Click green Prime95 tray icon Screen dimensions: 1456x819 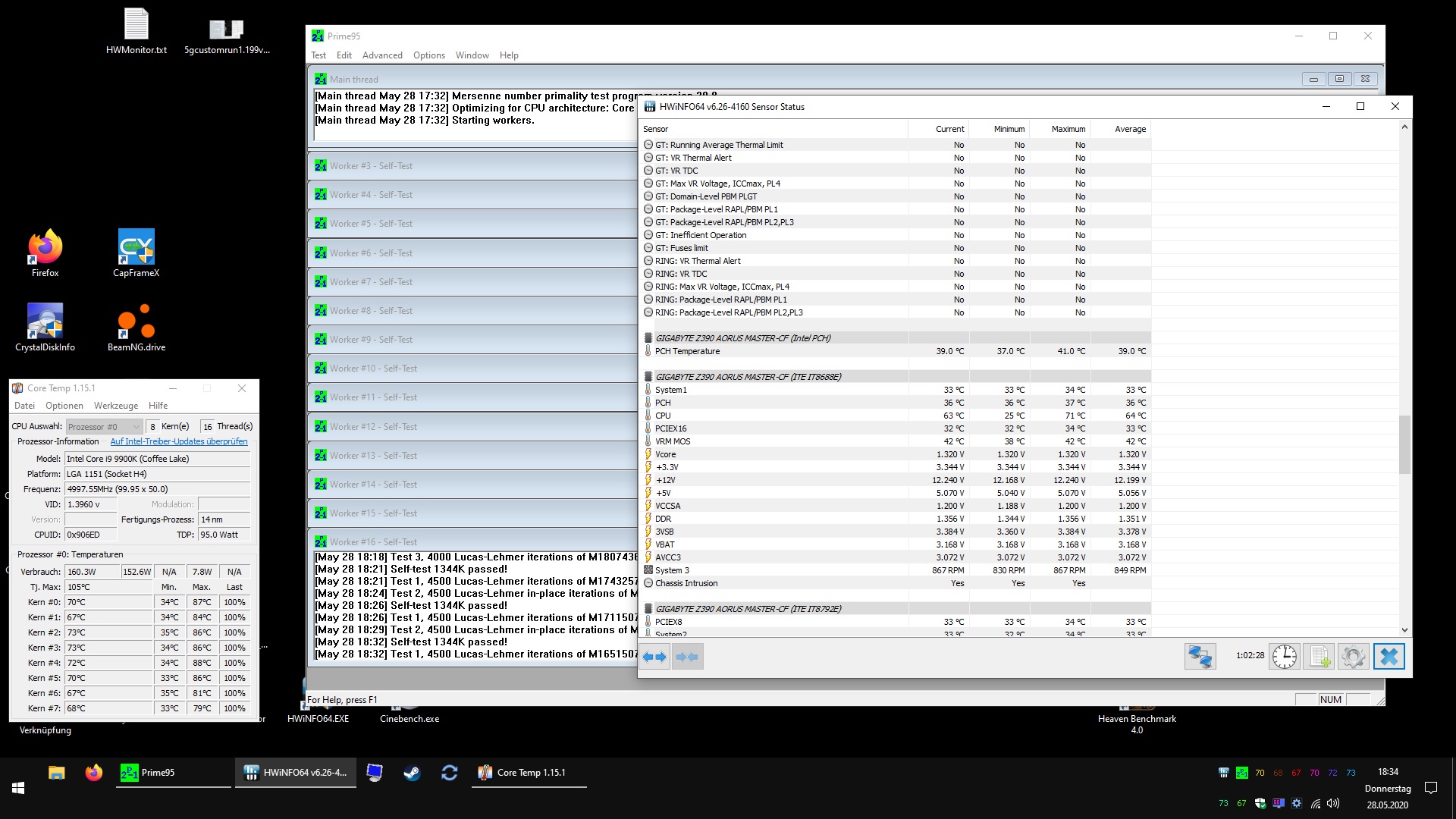(1241, 773)
